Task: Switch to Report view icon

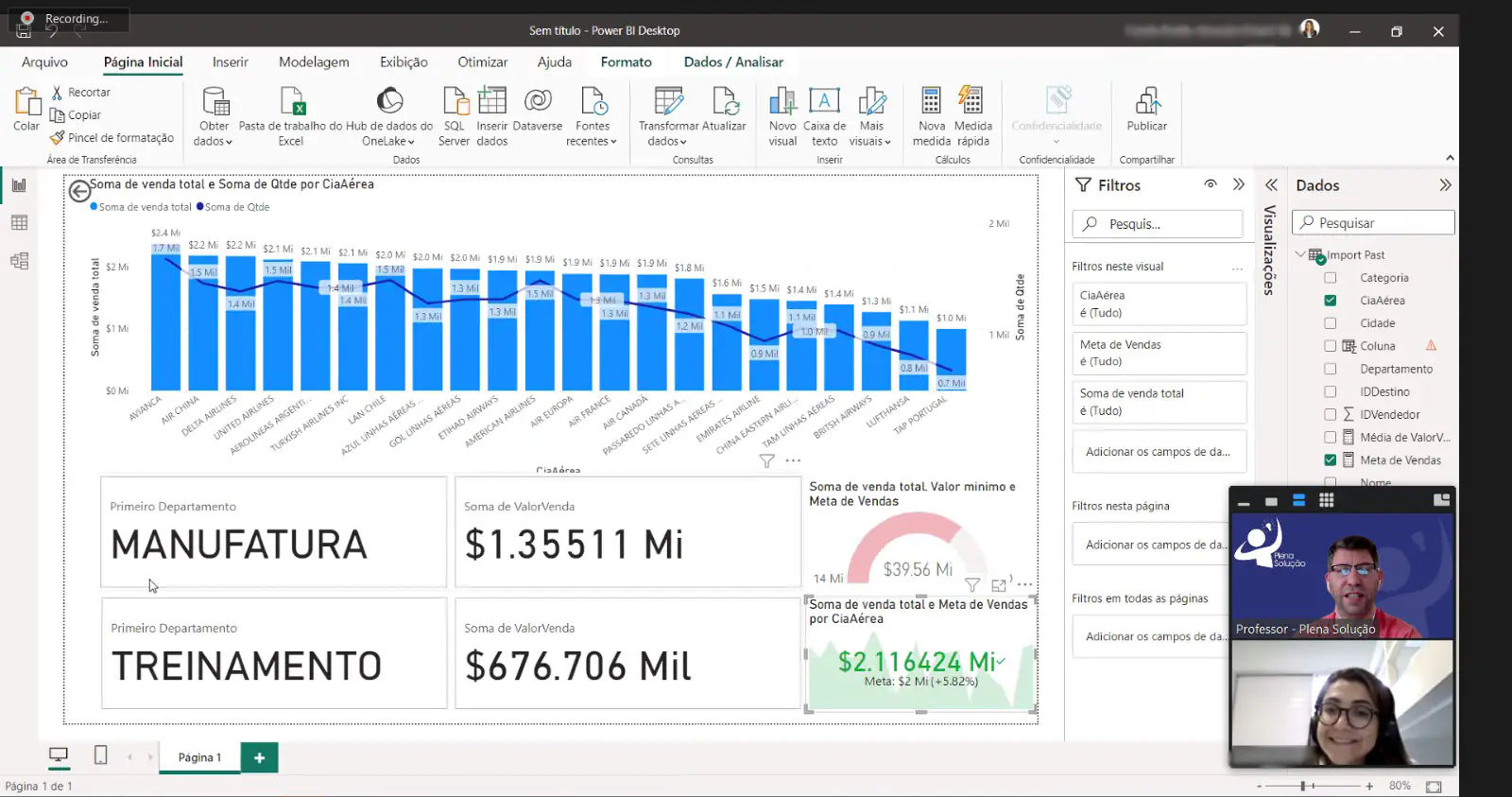Action: click(x=19, y=185)
